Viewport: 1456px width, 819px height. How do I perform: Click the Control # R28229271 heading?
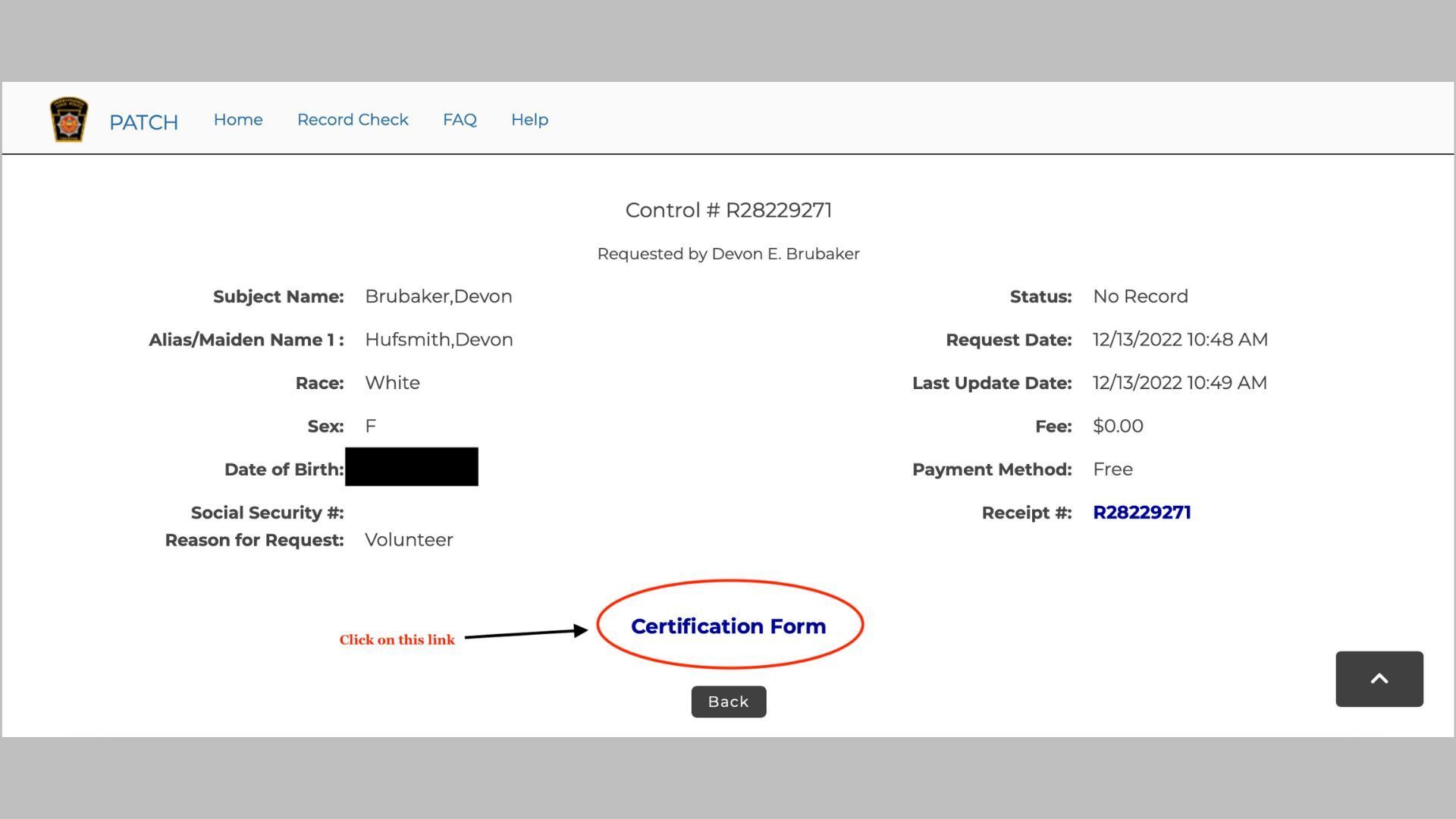click(729, 210)
